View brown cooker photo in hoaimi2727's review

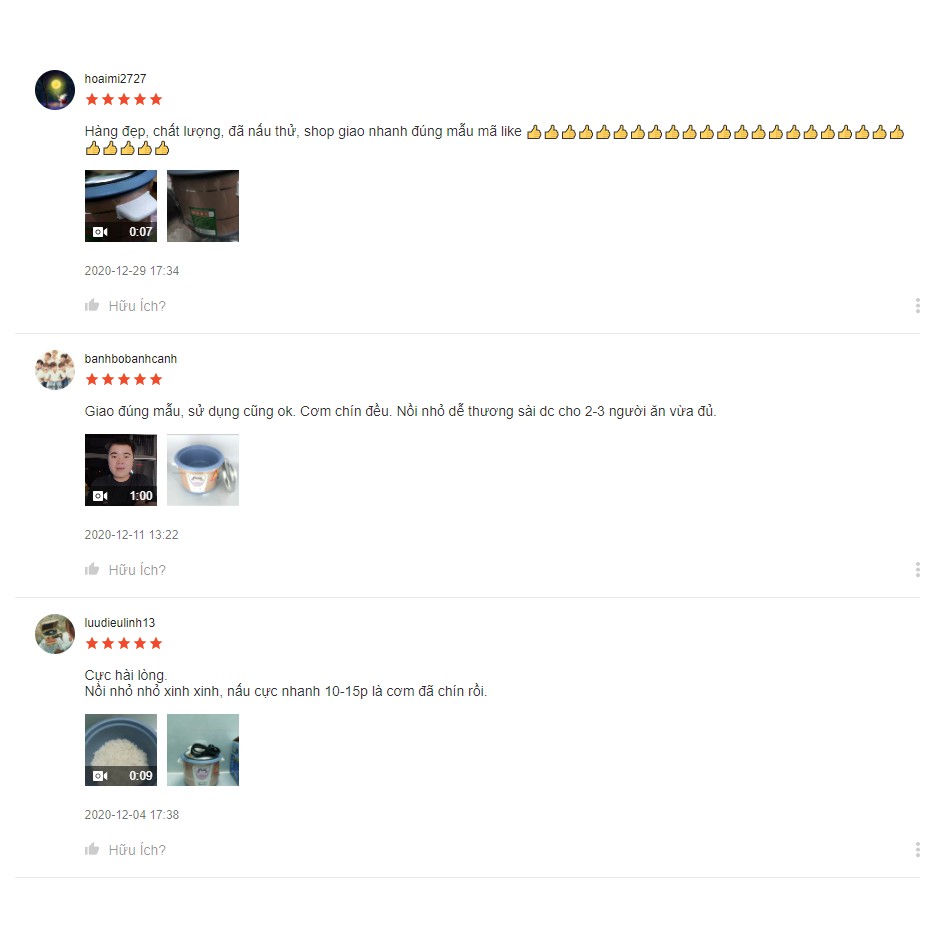[203, 205]
